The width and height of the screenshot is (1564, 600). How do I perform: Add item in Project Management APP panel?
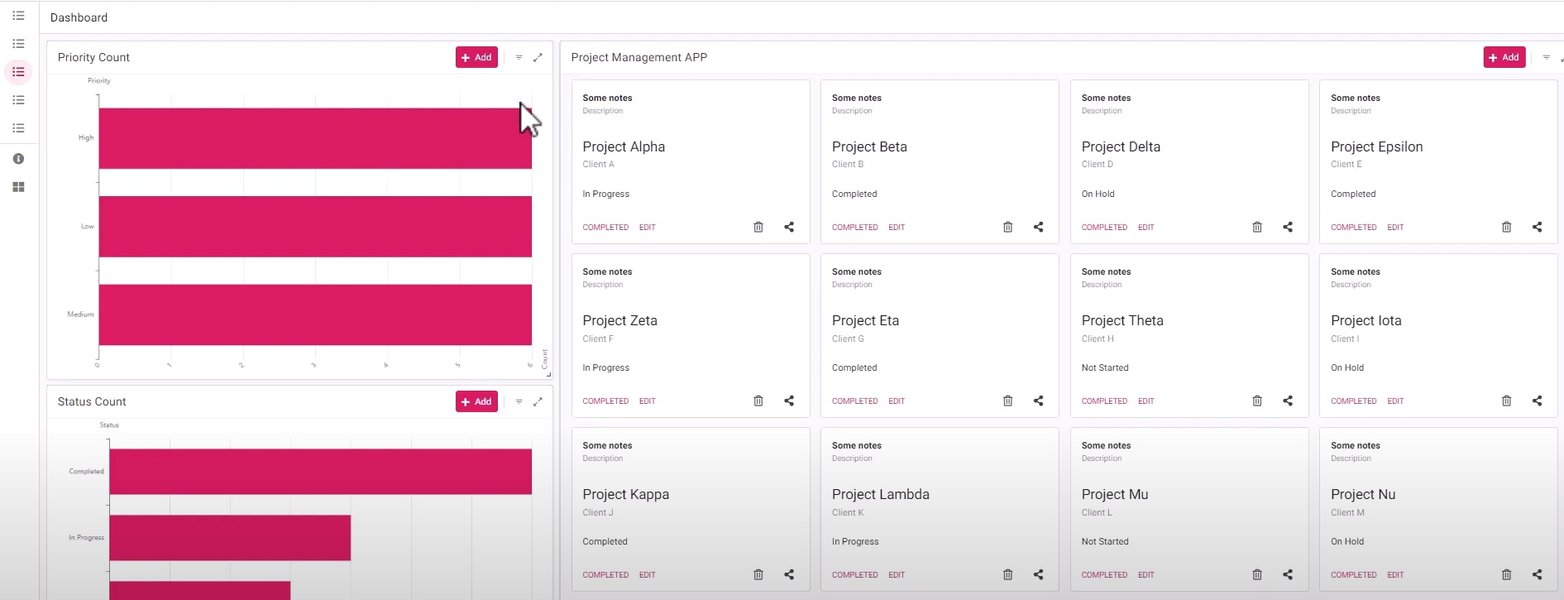point(1504,58)
